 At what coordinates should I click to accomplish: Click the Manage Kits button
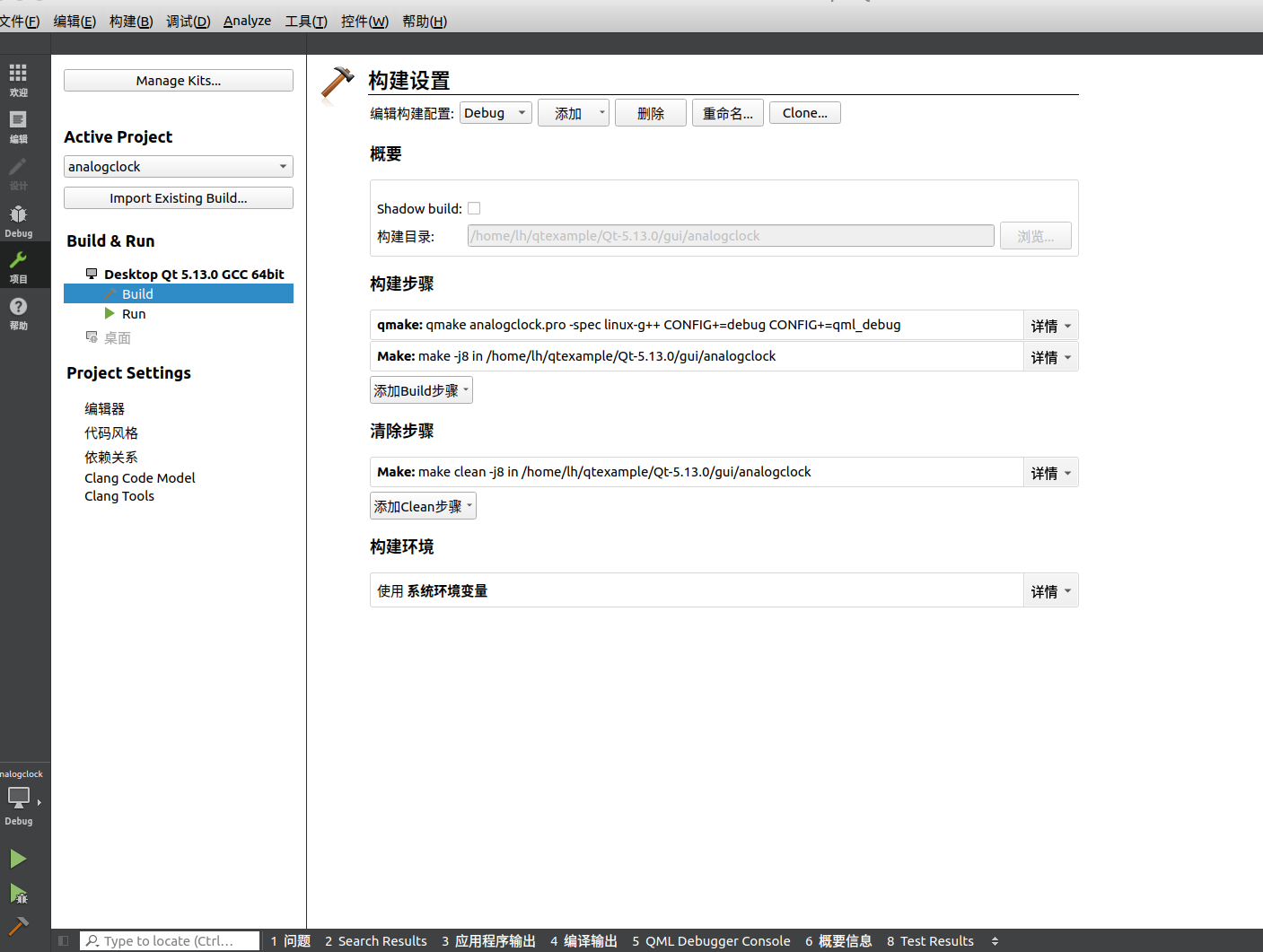(x=178, y=80)
